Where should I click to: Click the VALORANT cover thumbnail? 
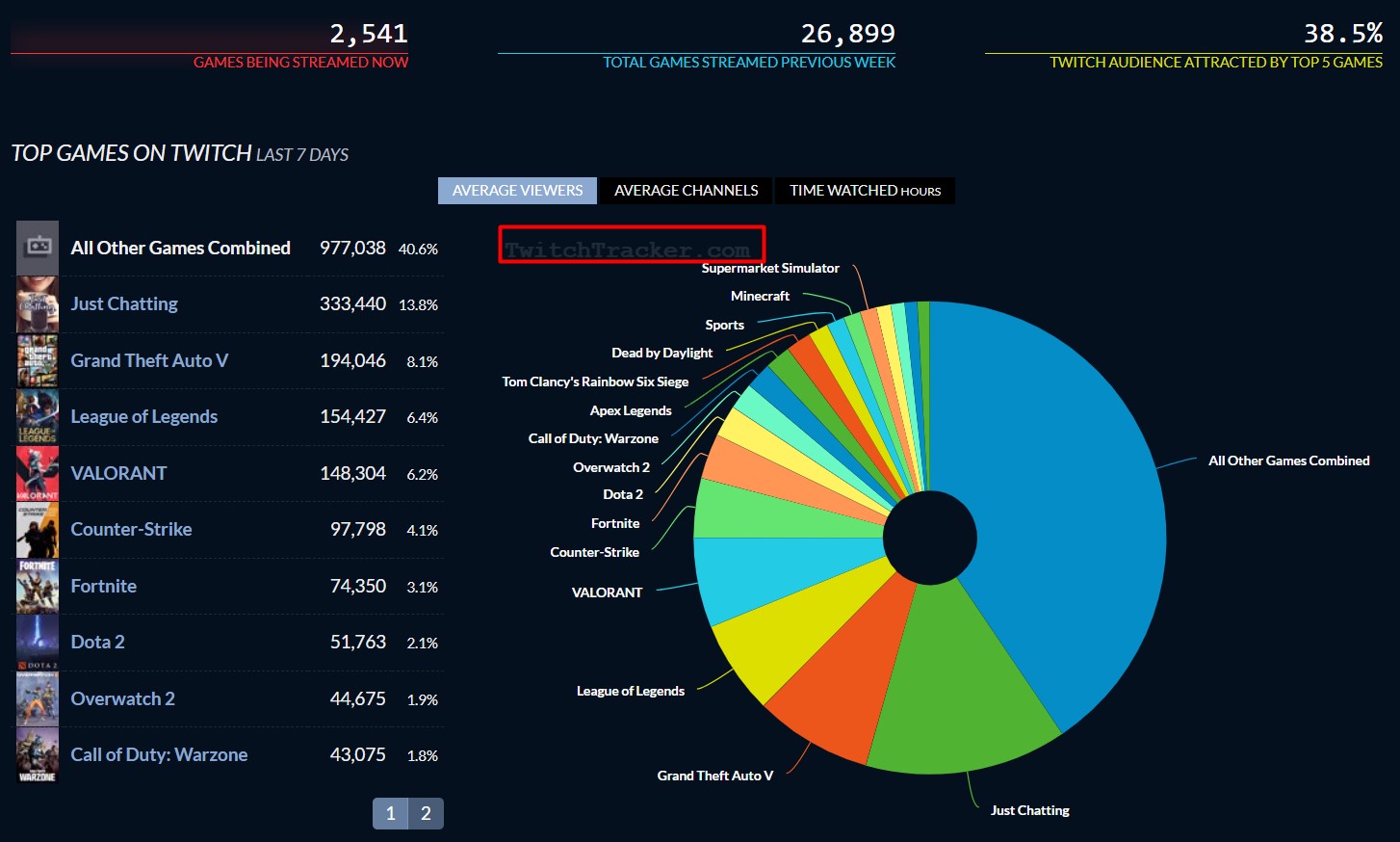(38, 473)
